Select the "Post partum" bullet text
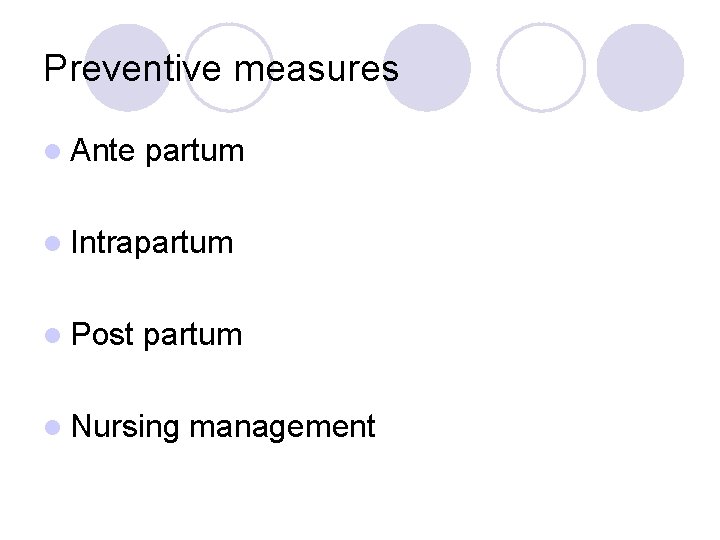 pos(157,334)
